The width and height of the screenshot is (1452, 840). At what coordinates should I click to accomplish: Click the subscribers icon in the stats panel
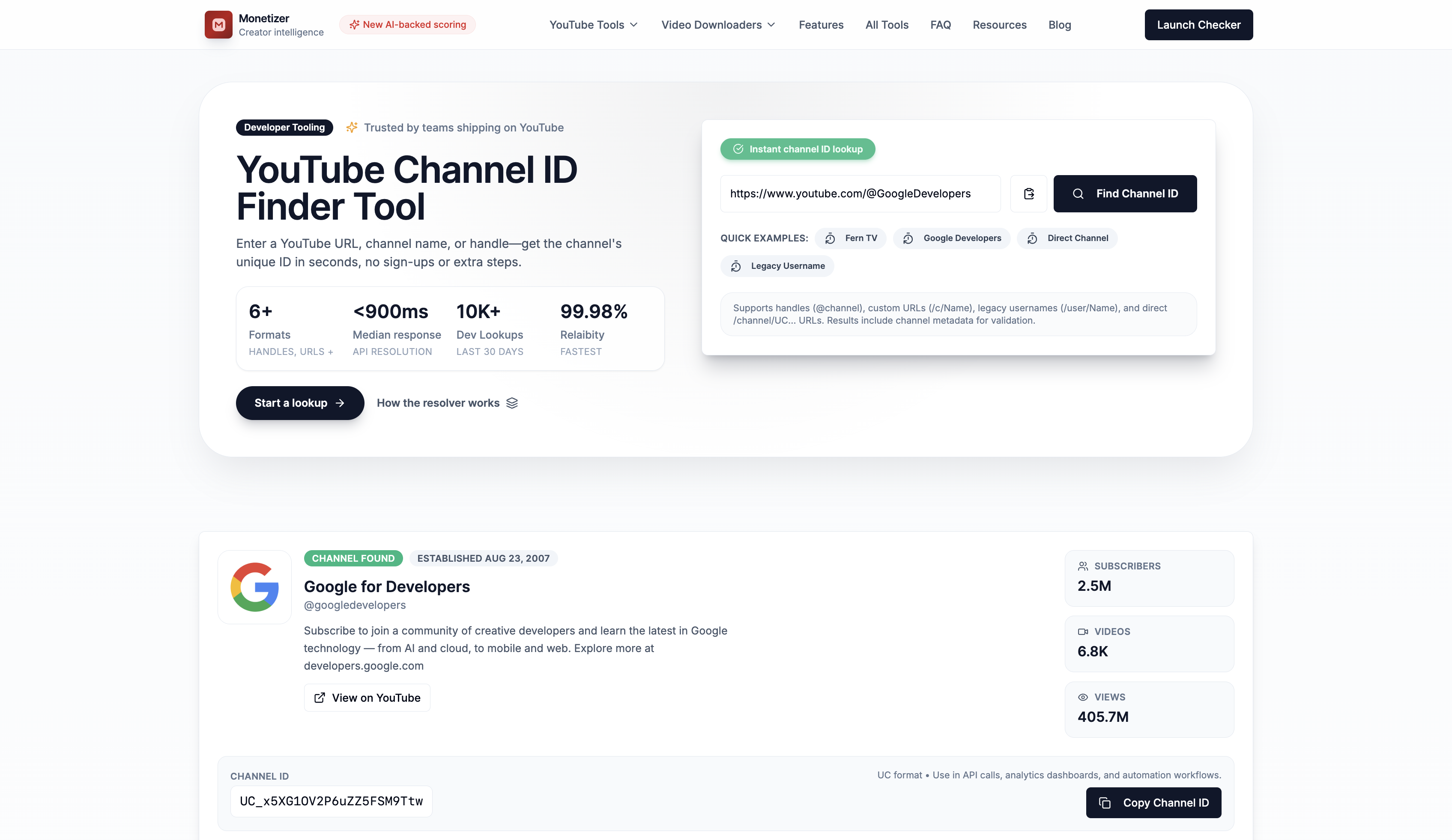tap(1083, 566)
